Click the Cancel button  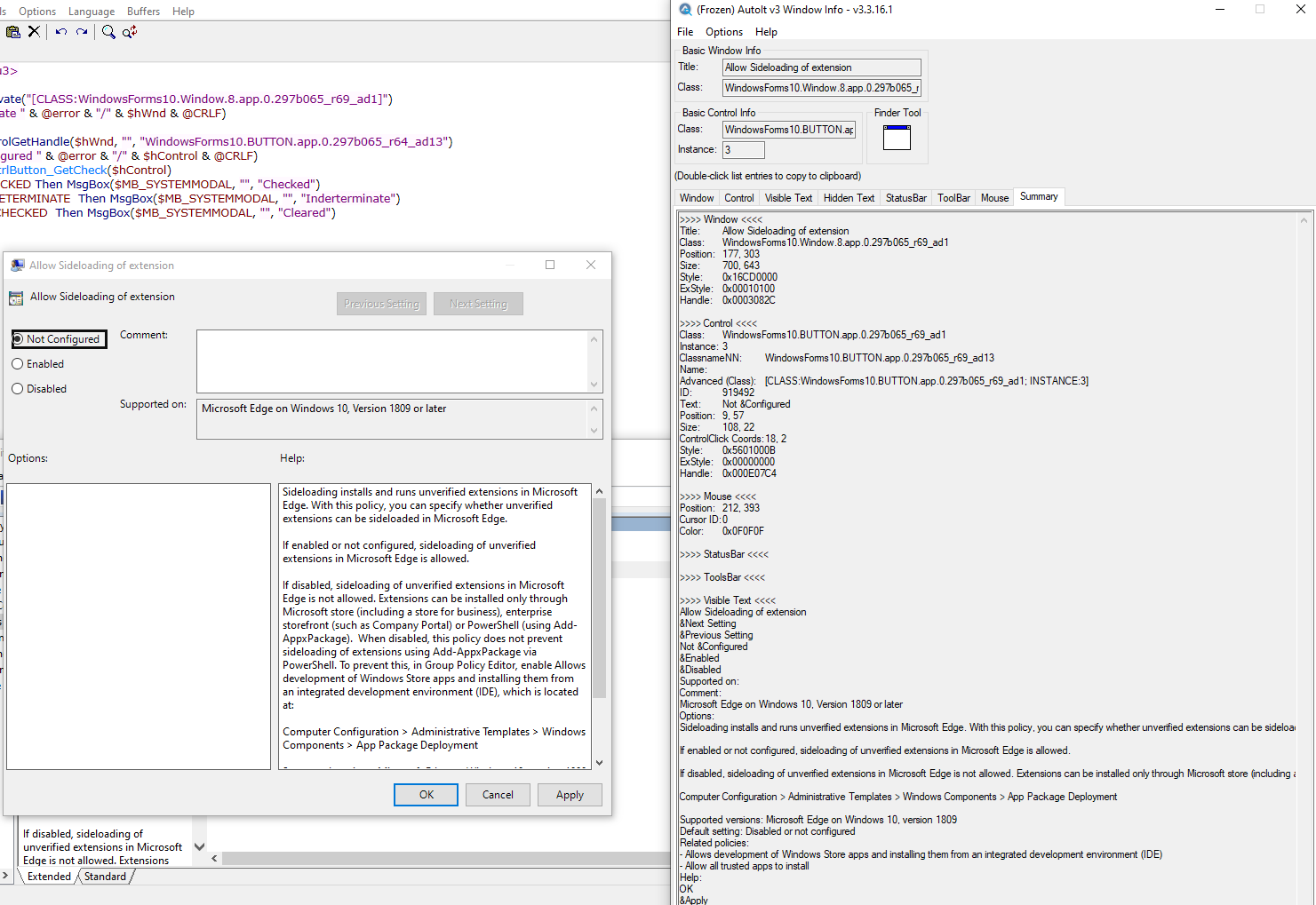point(498,795)
